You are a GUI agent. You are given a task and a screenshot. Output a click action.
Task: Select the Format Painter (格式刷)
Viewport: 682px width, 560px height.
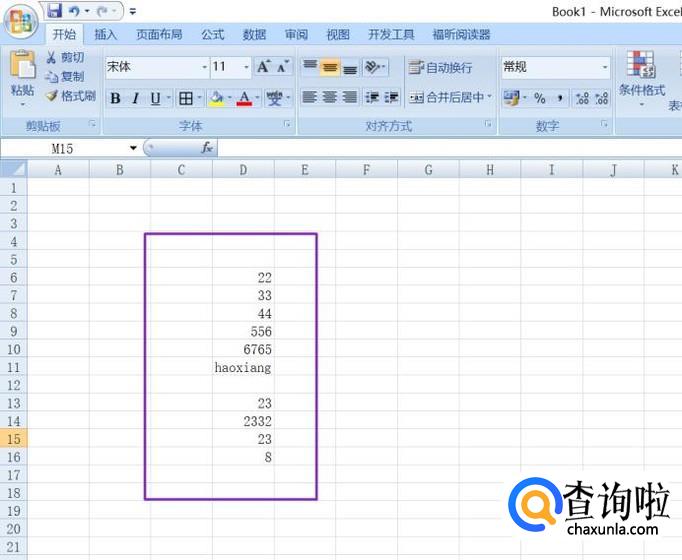[71, 96]
